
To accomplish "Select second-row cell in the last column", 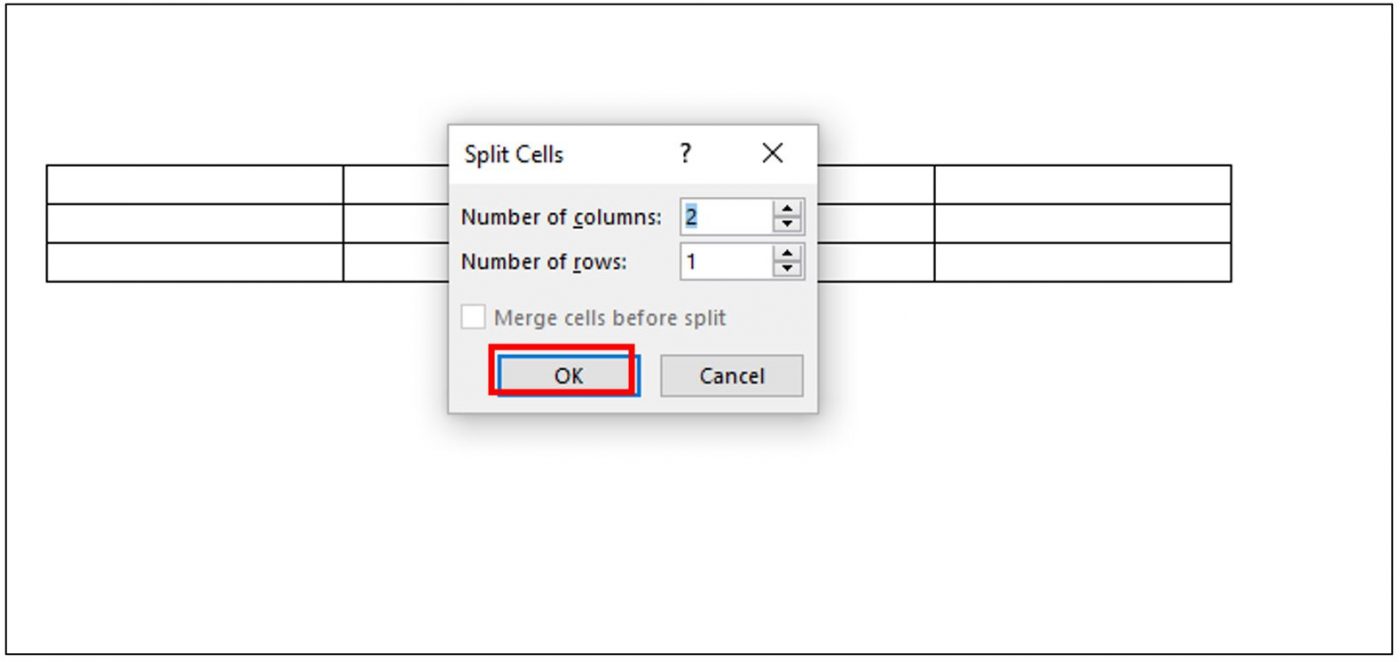I will (1083, 224).
